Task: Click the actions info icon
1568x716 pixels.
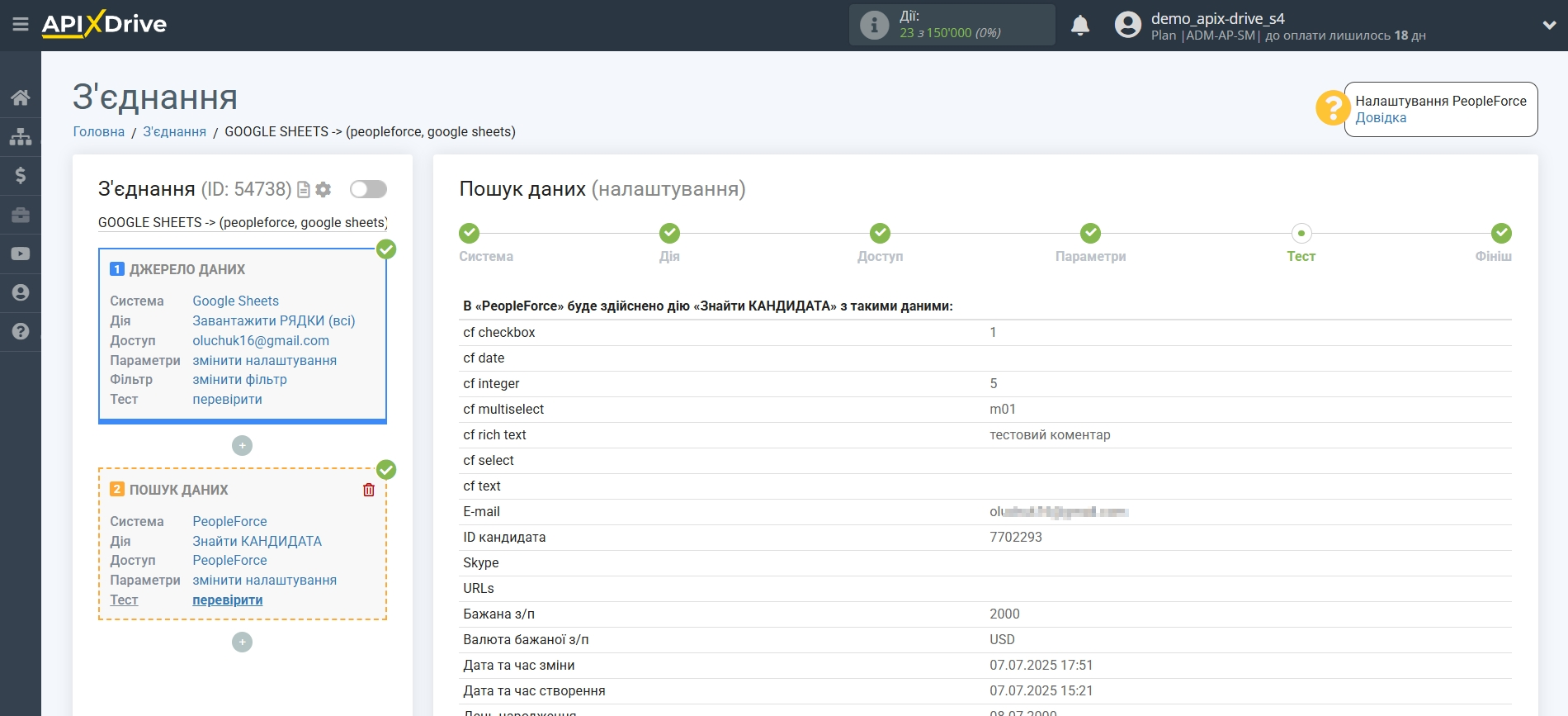Action: [x=874, y=25]
